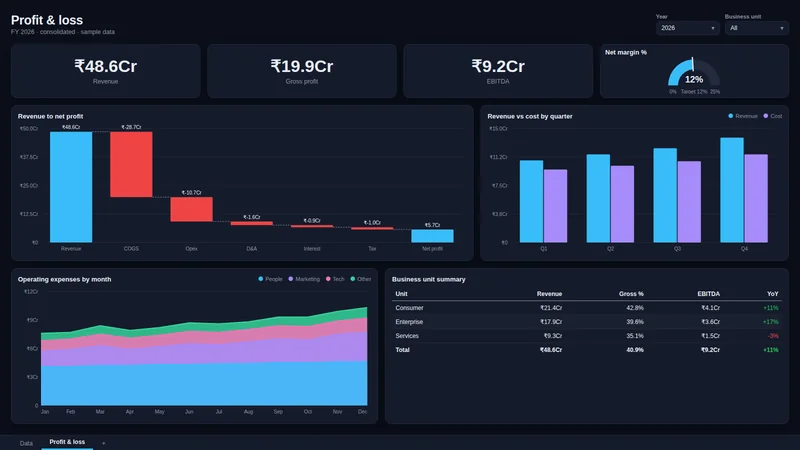800x450 pixels.
Task: Click the Q2 blue revenue bar
Action: (x=598, y=198)
